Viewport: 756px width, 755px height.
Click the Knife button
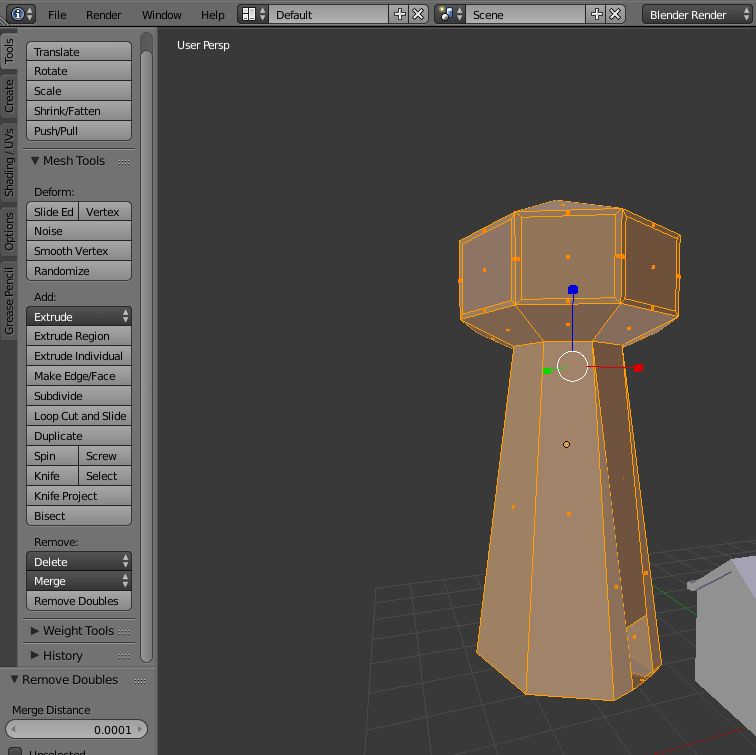[53, 476]
